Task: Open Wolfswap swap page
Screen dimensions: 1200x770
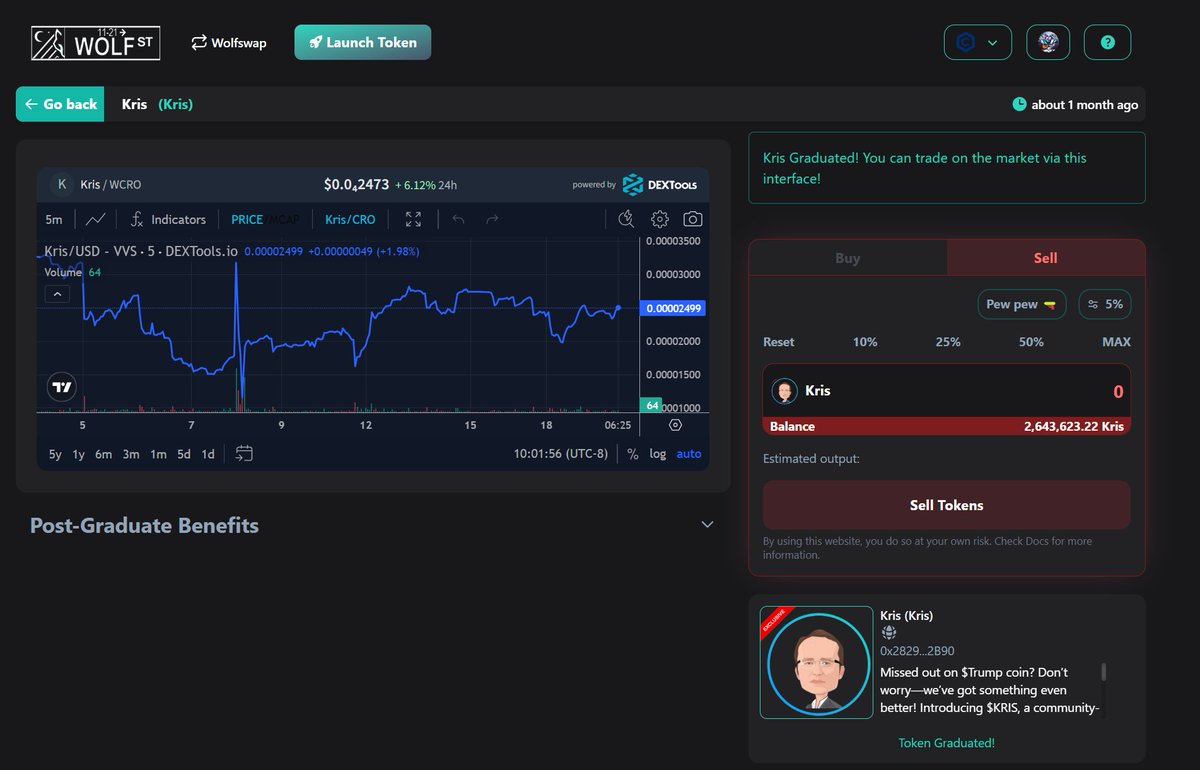Action: coord(229,43)
